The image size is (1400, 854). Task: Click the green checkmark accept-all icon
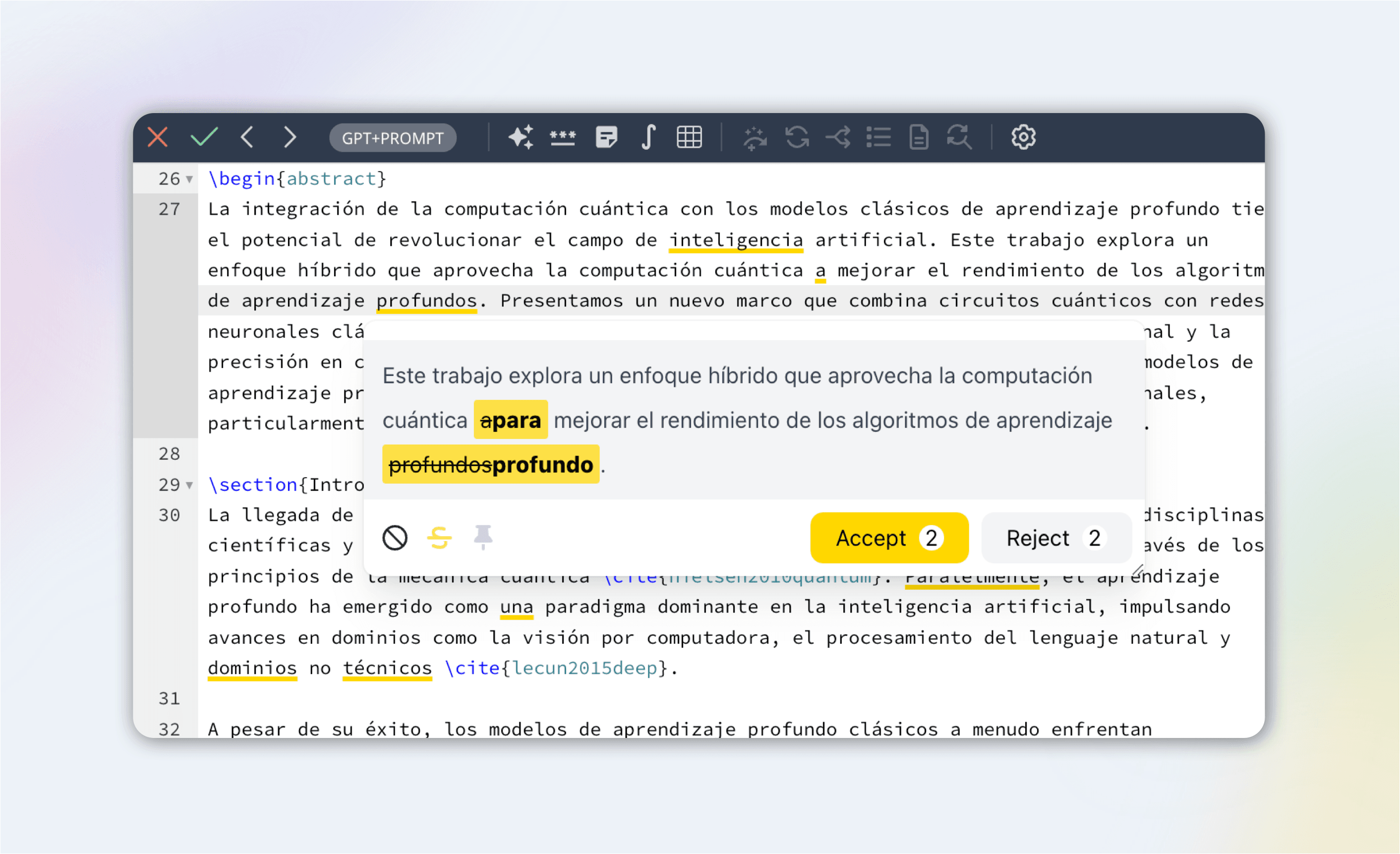[204, 137]
